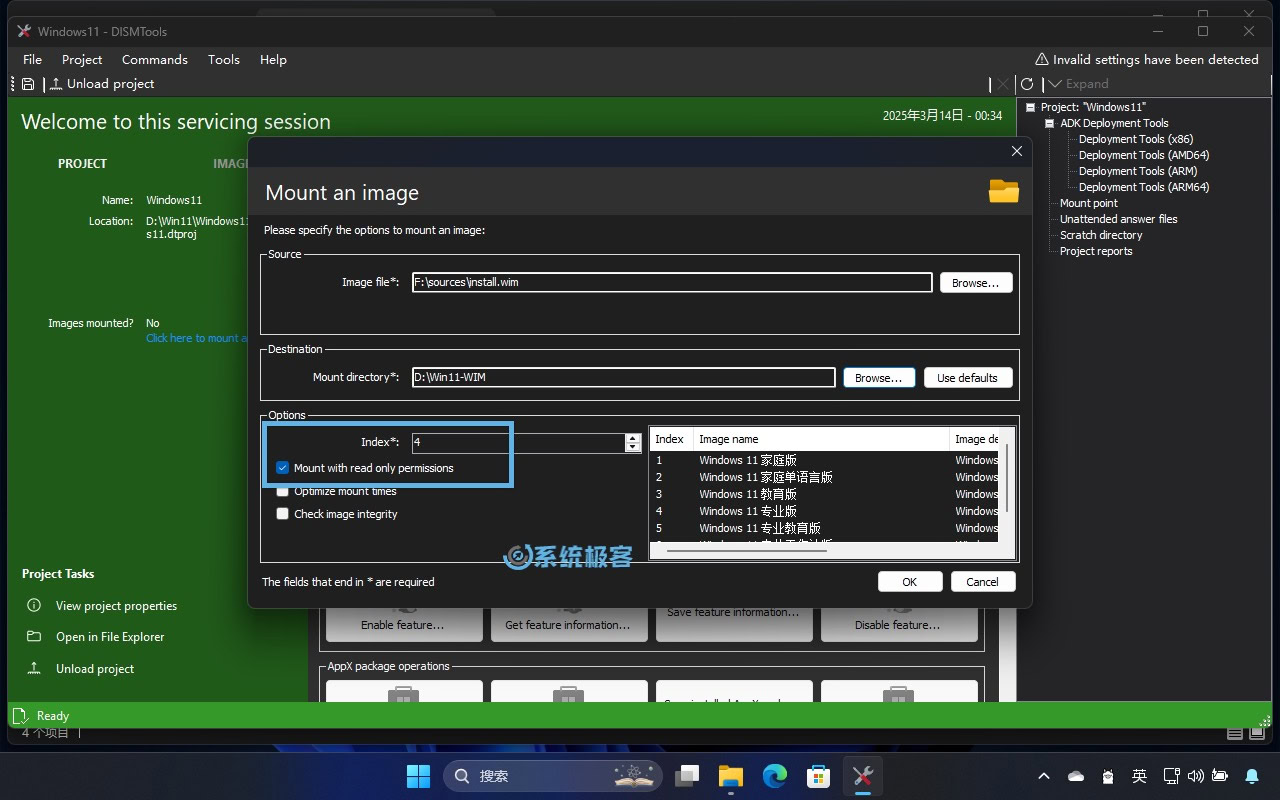
Task: Click the Unload project toolbar button
Action: coord(102,84)
